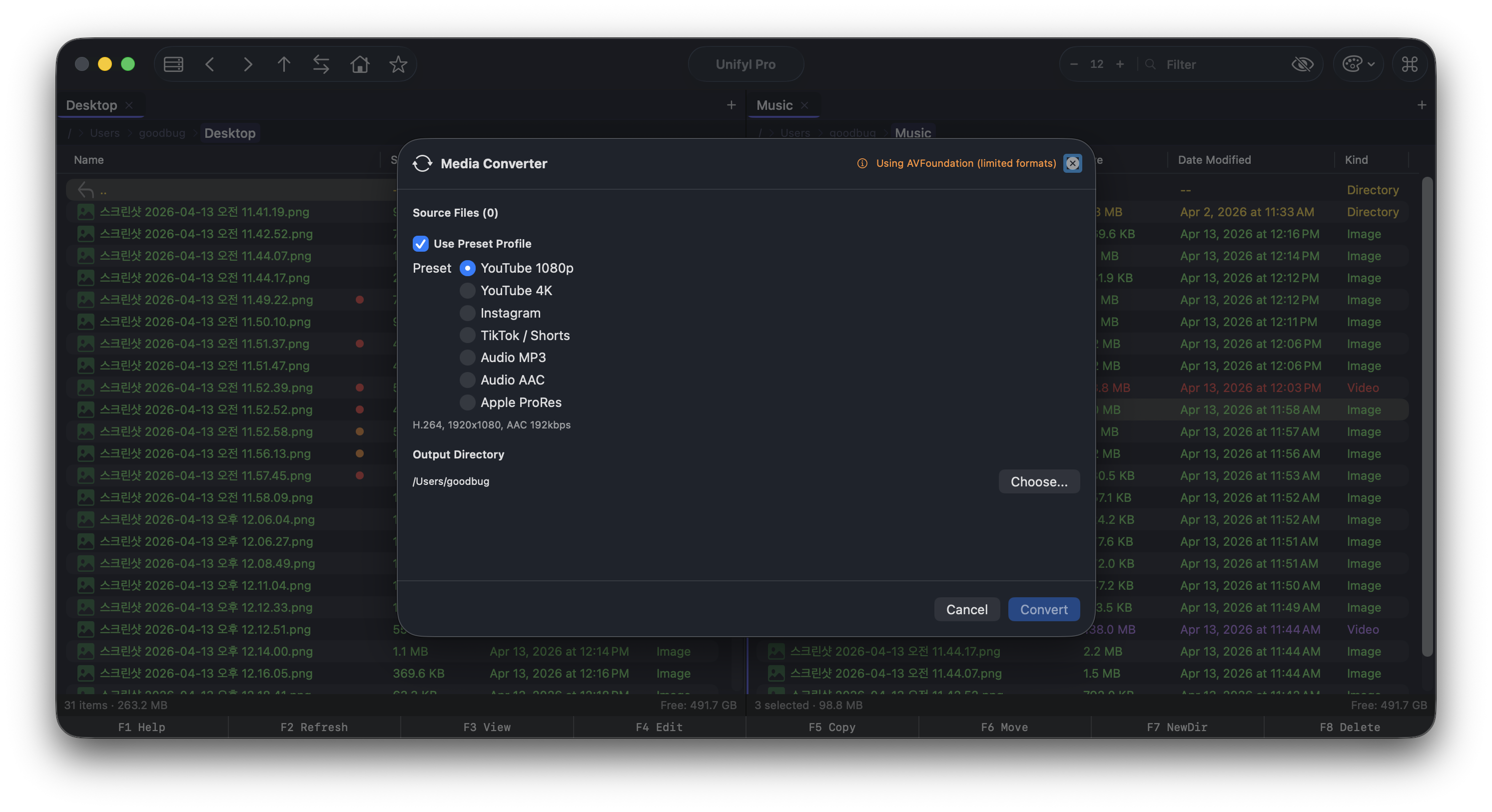1492x812 pixels.
Task: Show keyboard shortcuts via the command icon
Action: pyautogui.click(x=1410, y=64)
